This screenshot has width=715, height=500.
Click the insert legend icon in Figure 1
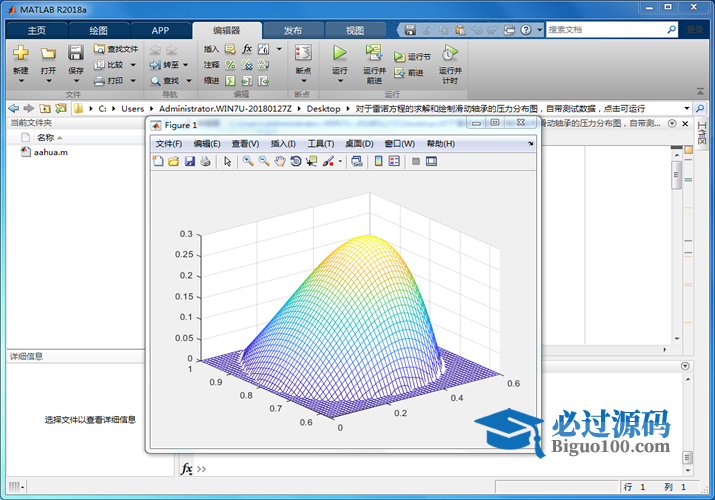tap(394, 161)
